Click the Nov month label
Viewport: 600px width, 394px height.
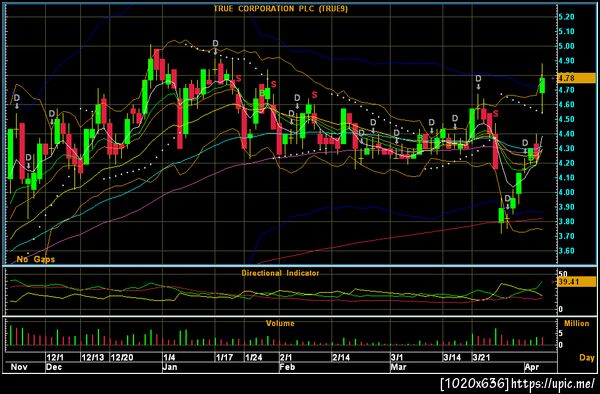pos(19,367)
